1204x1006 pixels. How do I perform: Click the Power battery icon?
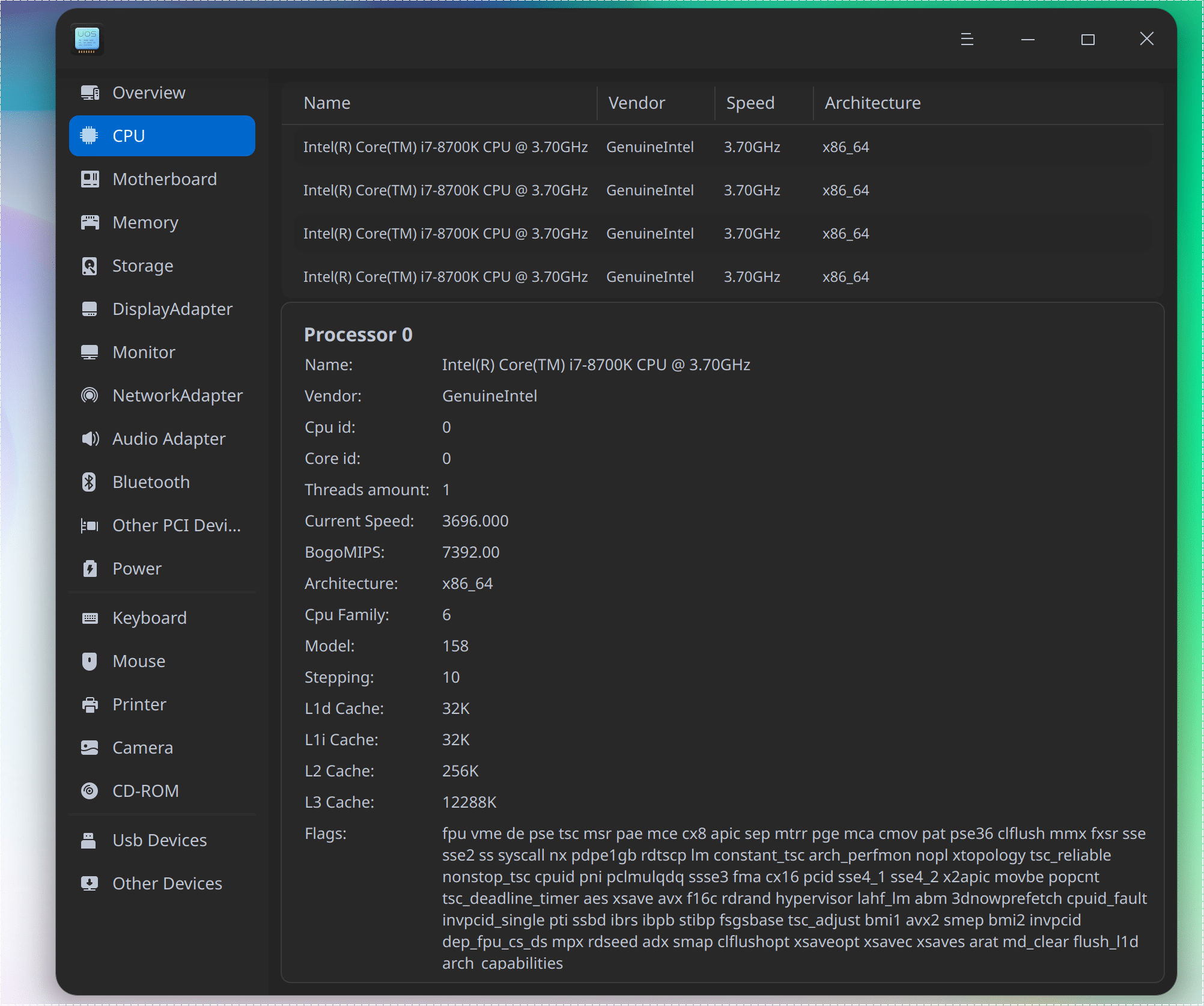point(90,569)
